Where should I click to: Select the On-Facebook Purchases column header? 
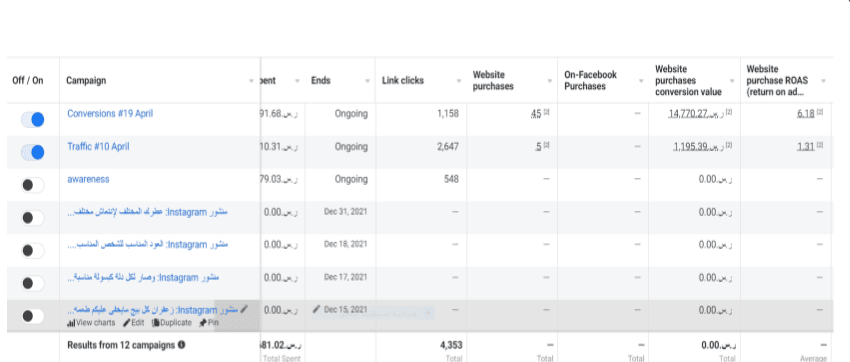tap(590, 80)
